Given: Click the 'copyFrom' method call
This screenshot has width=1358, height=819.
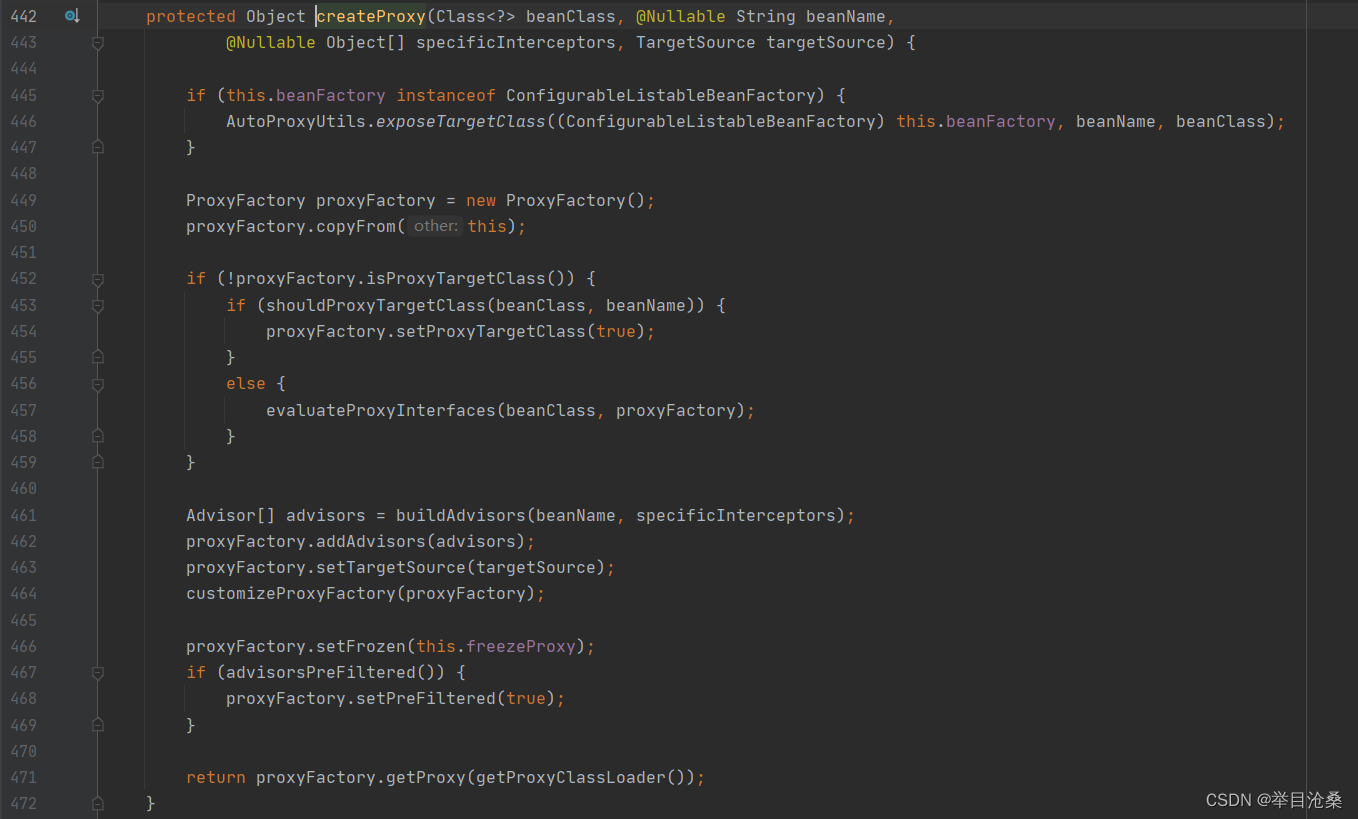Looking at the screenshot, I should tap(356, 226).
